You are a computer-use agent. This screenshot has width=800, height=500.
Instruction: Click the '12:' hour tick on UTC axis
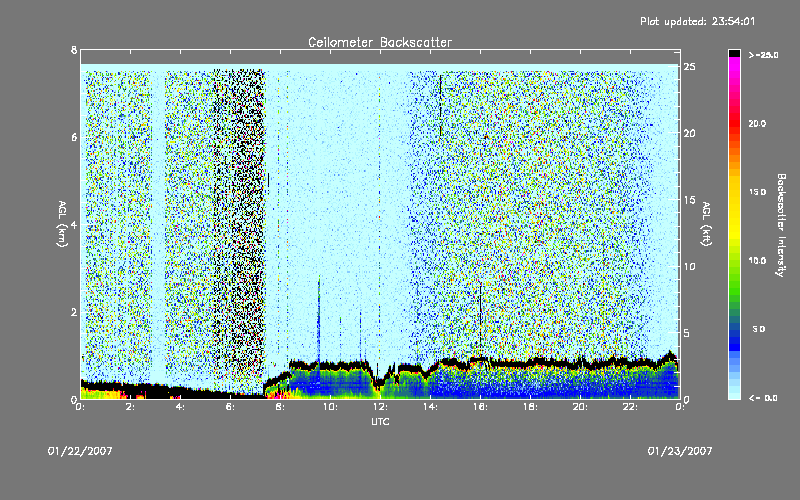(380, 407)
